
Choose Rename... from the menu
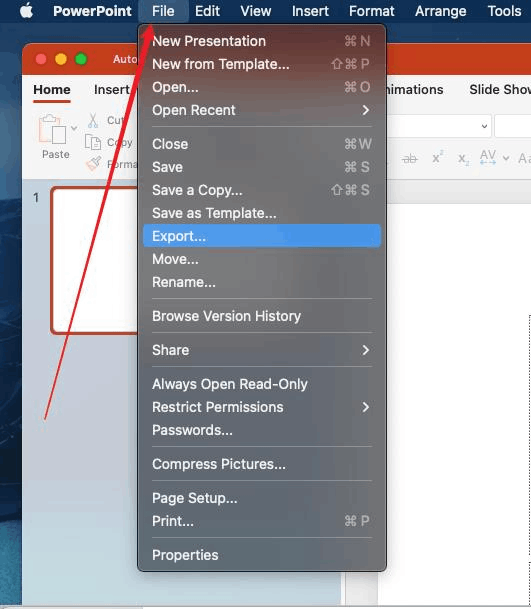pos(261,282)
